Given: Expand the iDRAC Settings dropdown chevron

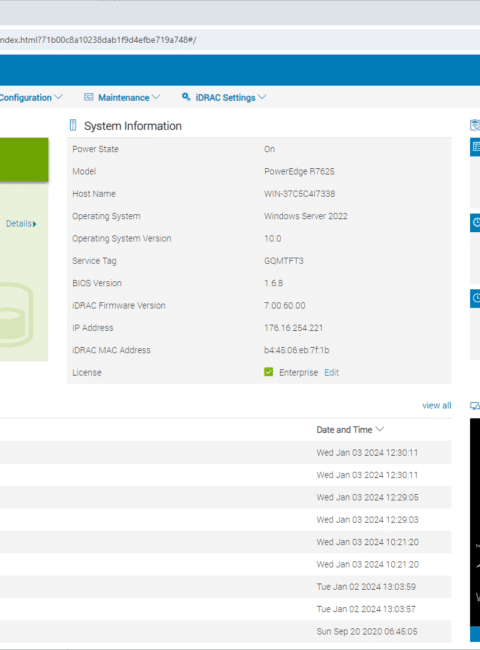Looking at the screenshot, I should (x=262, y=97).
